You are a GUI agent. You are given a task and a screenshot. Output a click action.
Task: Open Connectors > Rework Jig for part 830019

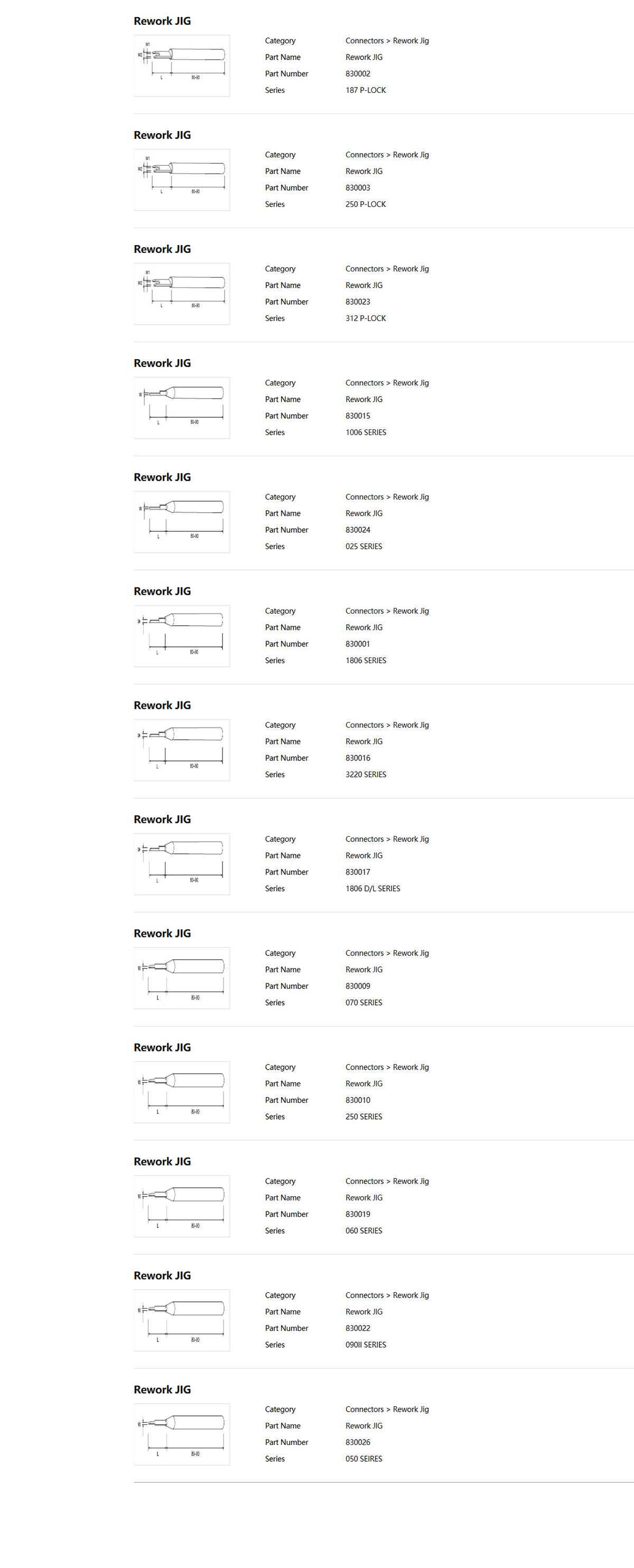[x=387, y=1181]
